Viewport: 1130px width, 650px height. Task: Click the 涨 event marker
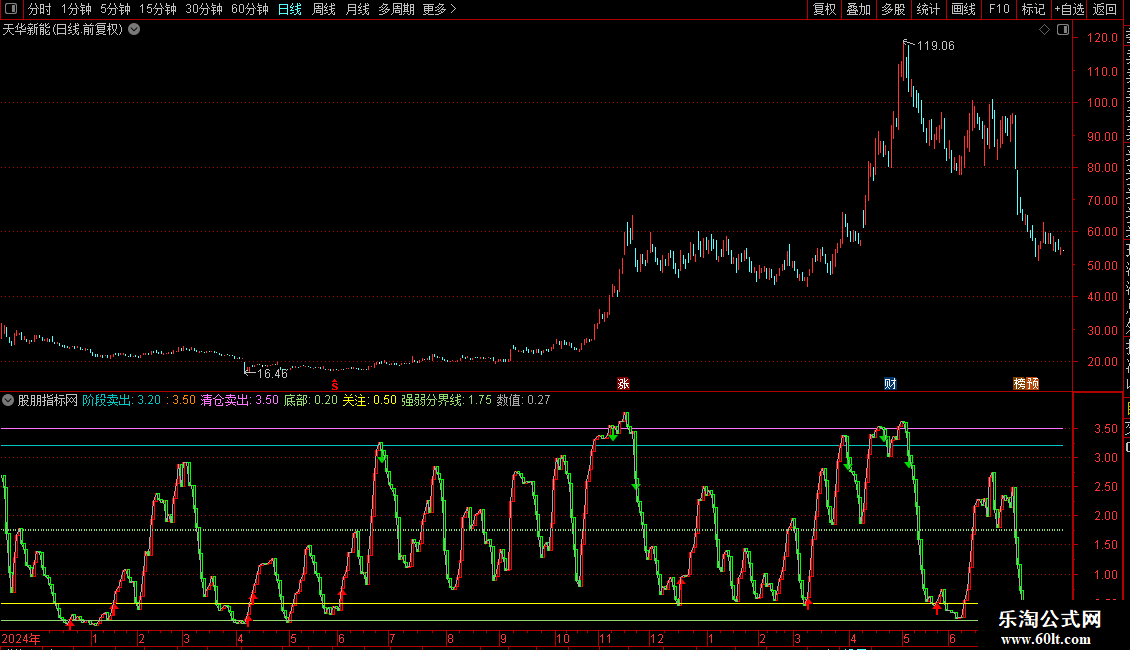click(623, 384)
